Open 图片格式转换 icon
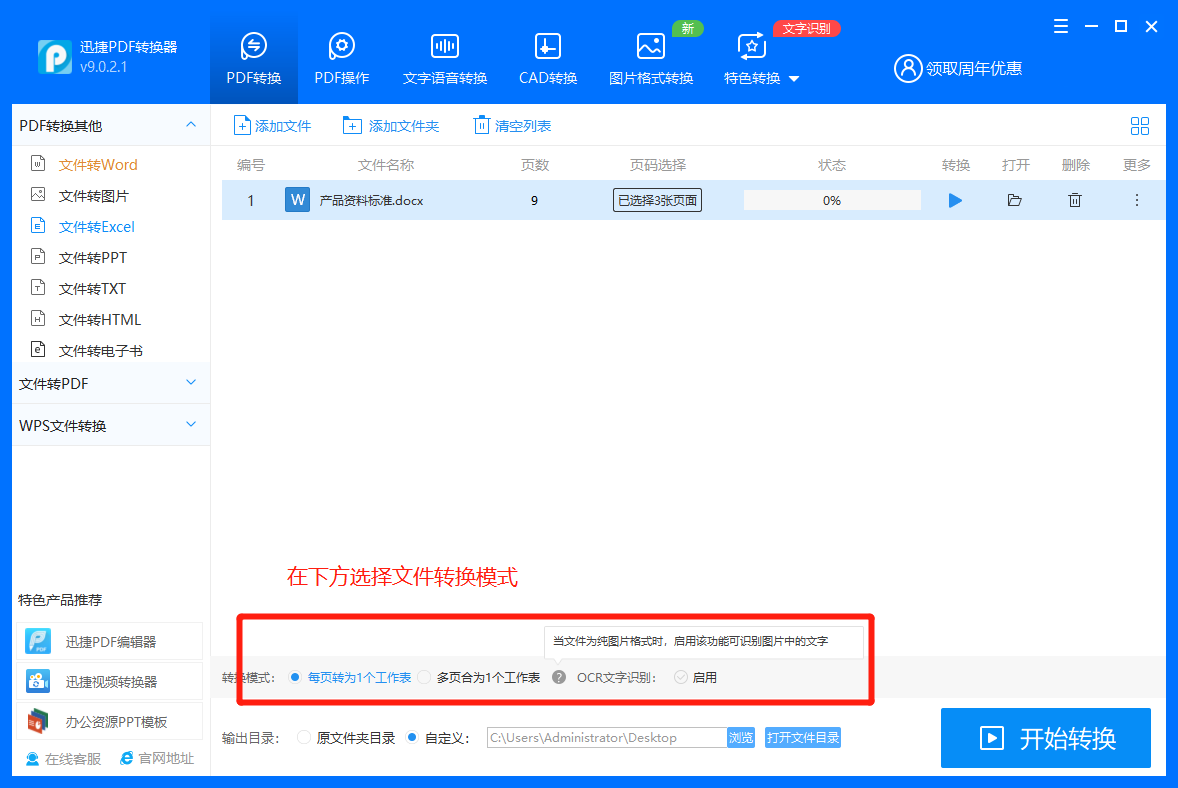The image size is (1178, 788). pyautogui.click(x=651, y=47)
